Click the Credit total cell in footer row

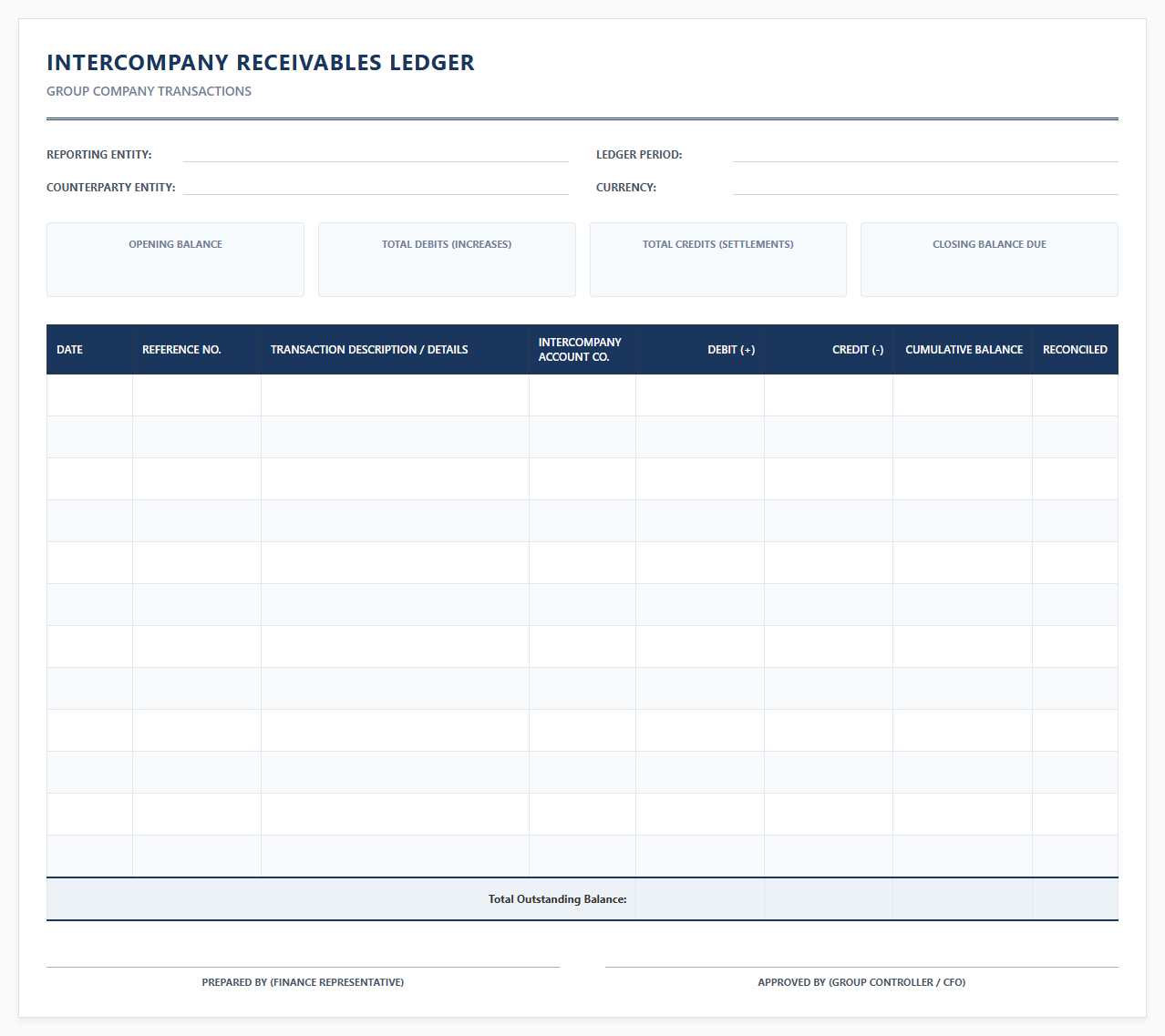pyautogui.click(x=829, y=899)
